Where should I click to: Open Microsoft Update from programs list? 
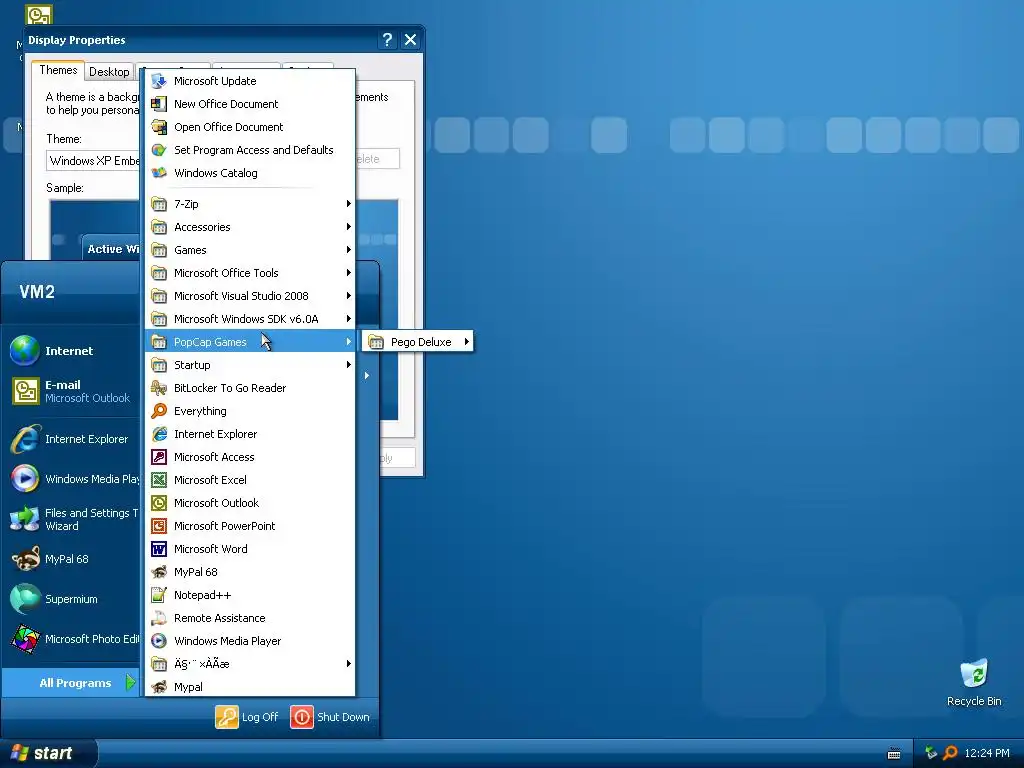click(250, 81)
